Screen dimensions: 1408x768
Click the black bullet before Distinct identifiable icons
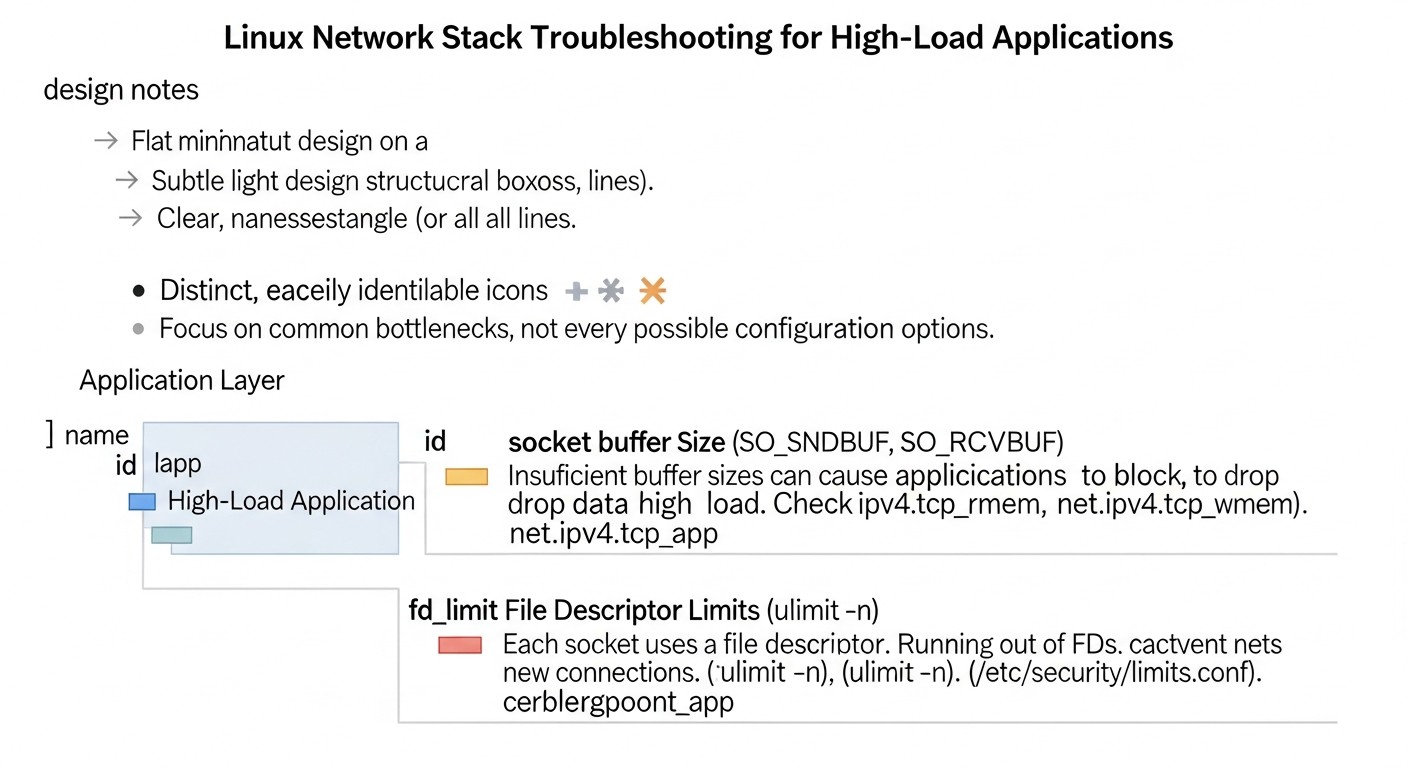[138, 291]
